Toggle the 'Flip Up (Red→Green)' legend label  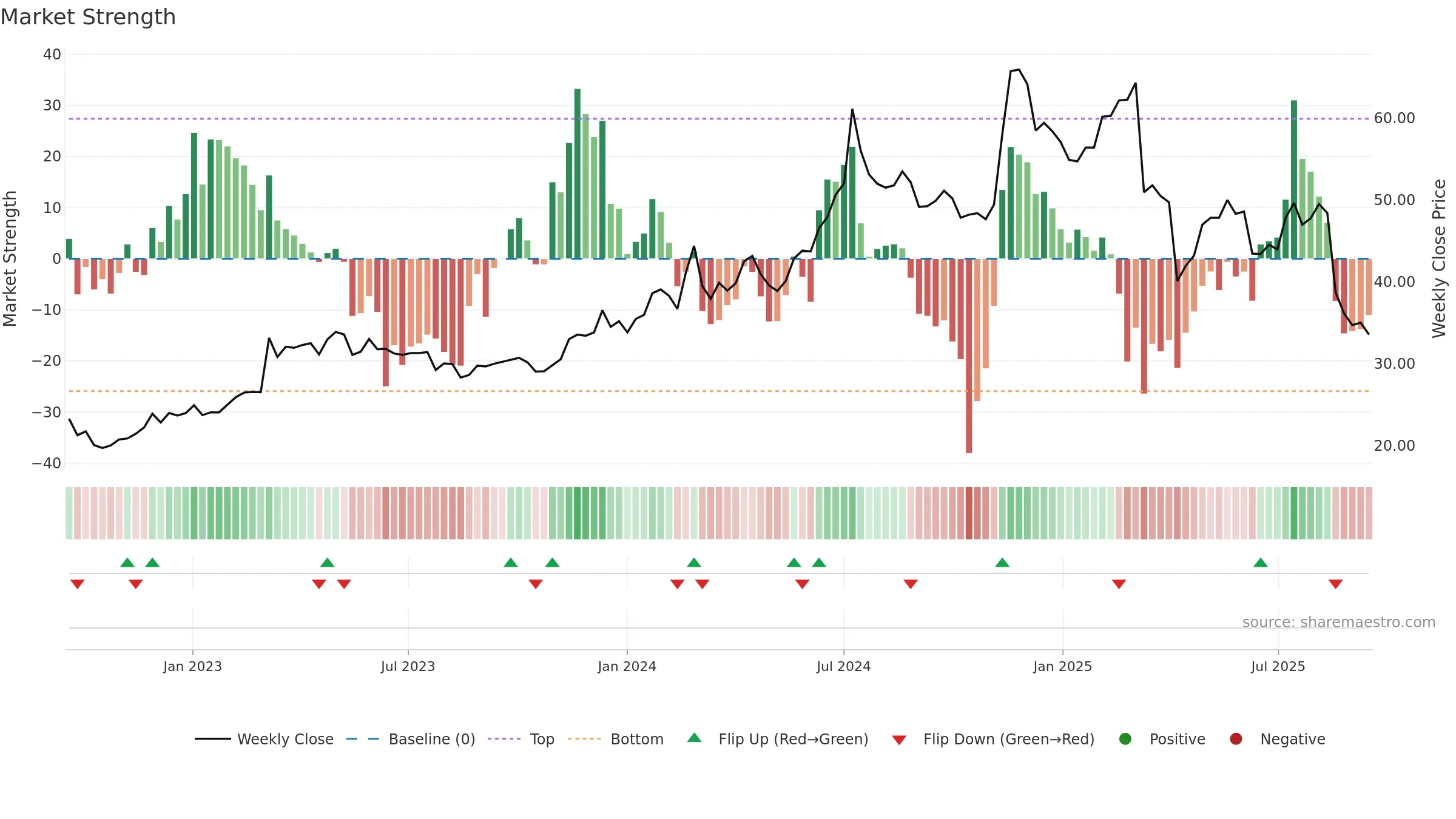click(x=794, y=739)
